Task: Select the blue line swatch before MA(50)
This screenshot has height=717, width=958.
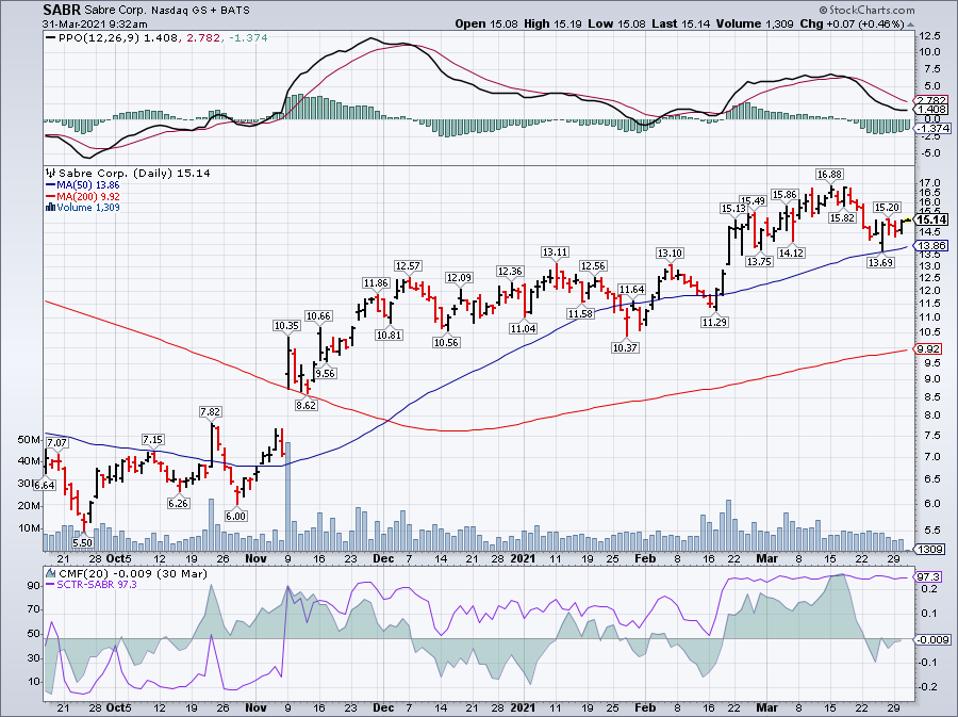Action: click(x=51, y=185)
